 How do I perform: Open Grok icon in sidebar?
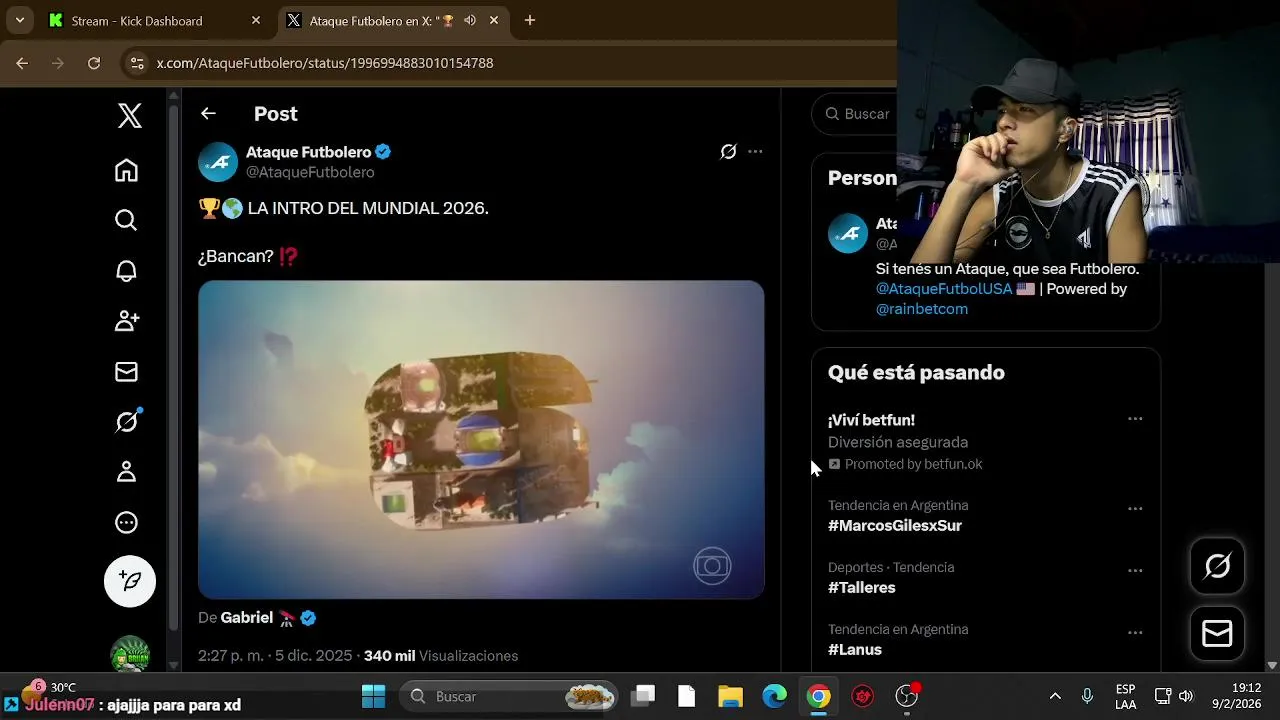pyautogui.click(x=126, y=422)
